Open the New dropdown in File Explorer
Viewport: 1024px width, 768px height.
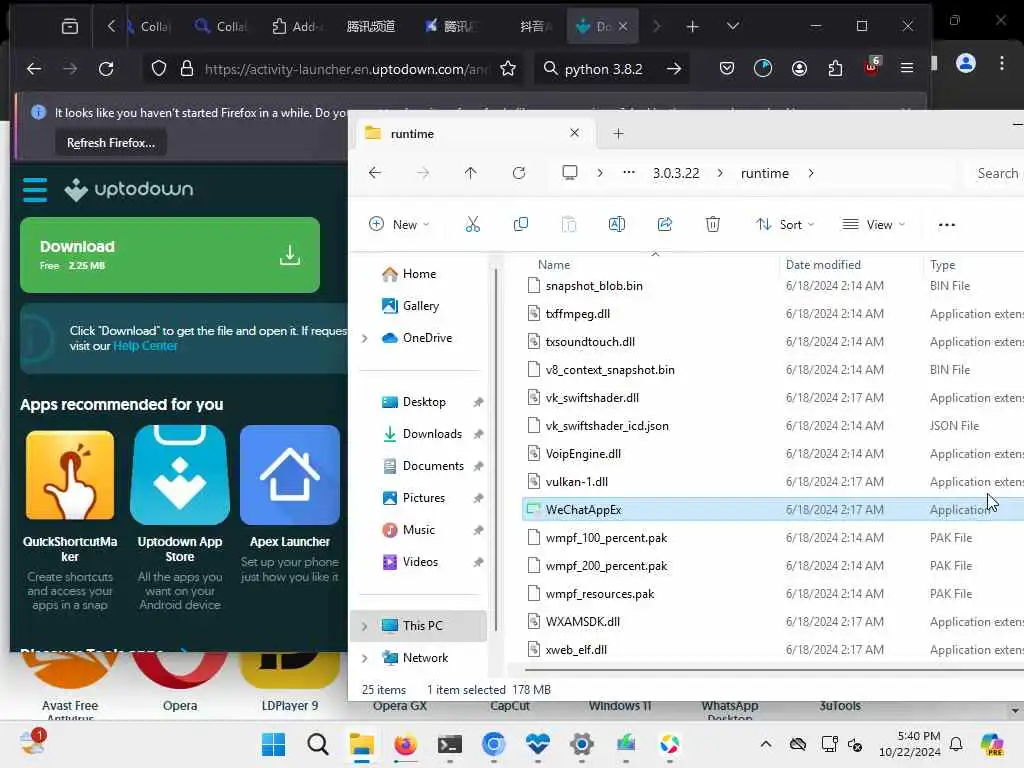(x=399, y=225)
